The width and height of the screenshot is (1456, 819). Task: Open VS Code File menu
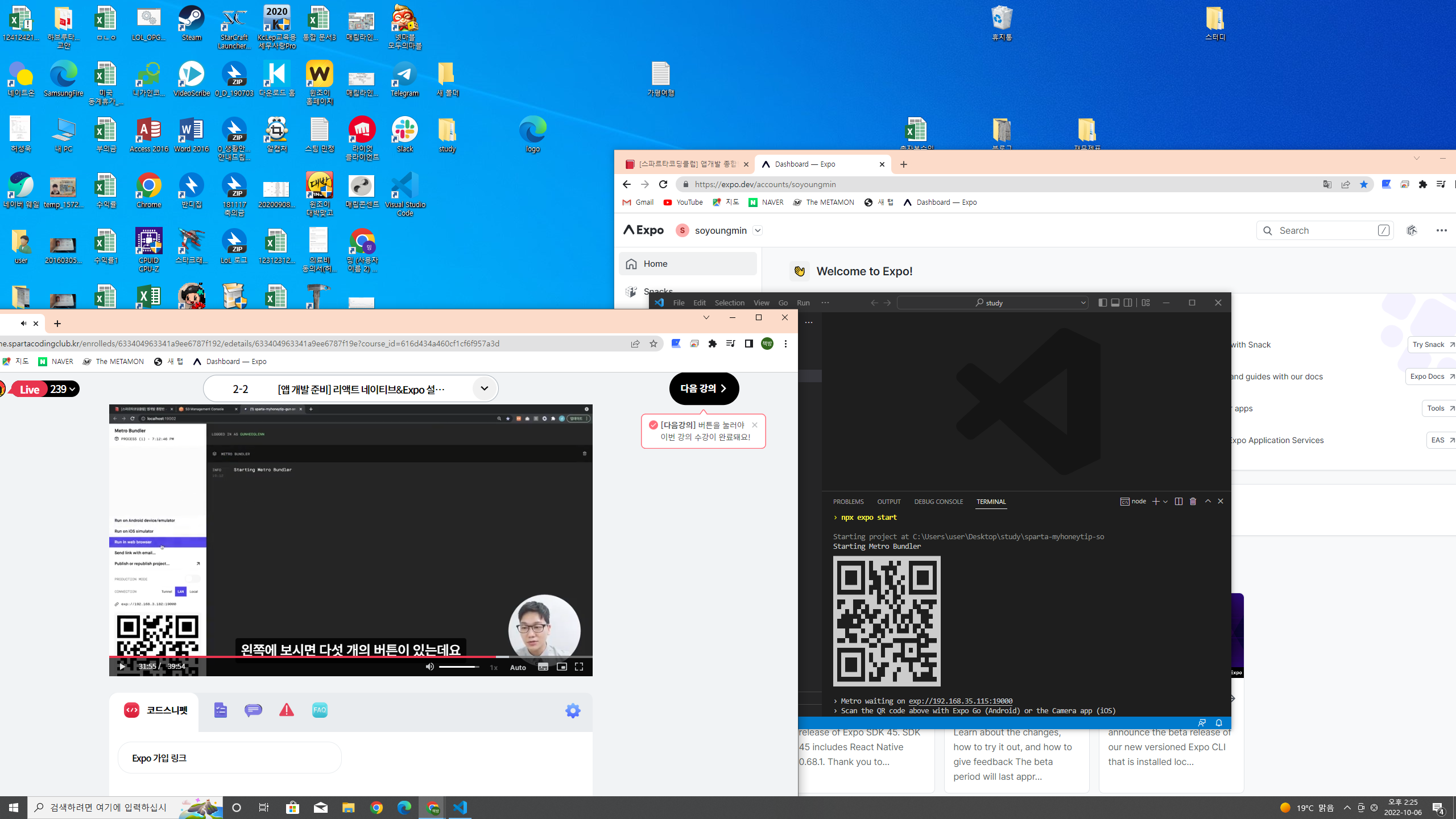(x=679, y=303)
